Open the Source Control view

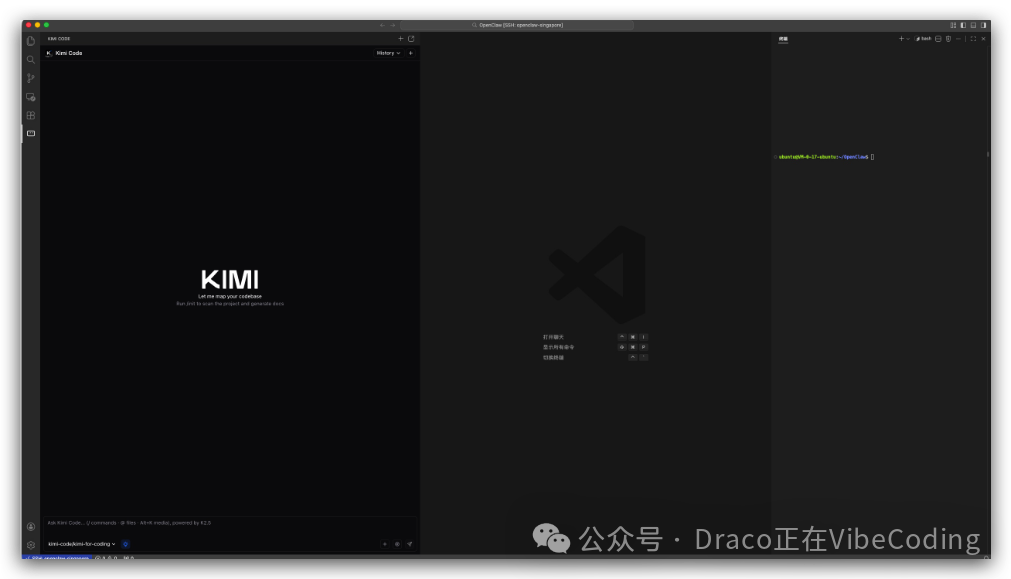click(30, 78)
